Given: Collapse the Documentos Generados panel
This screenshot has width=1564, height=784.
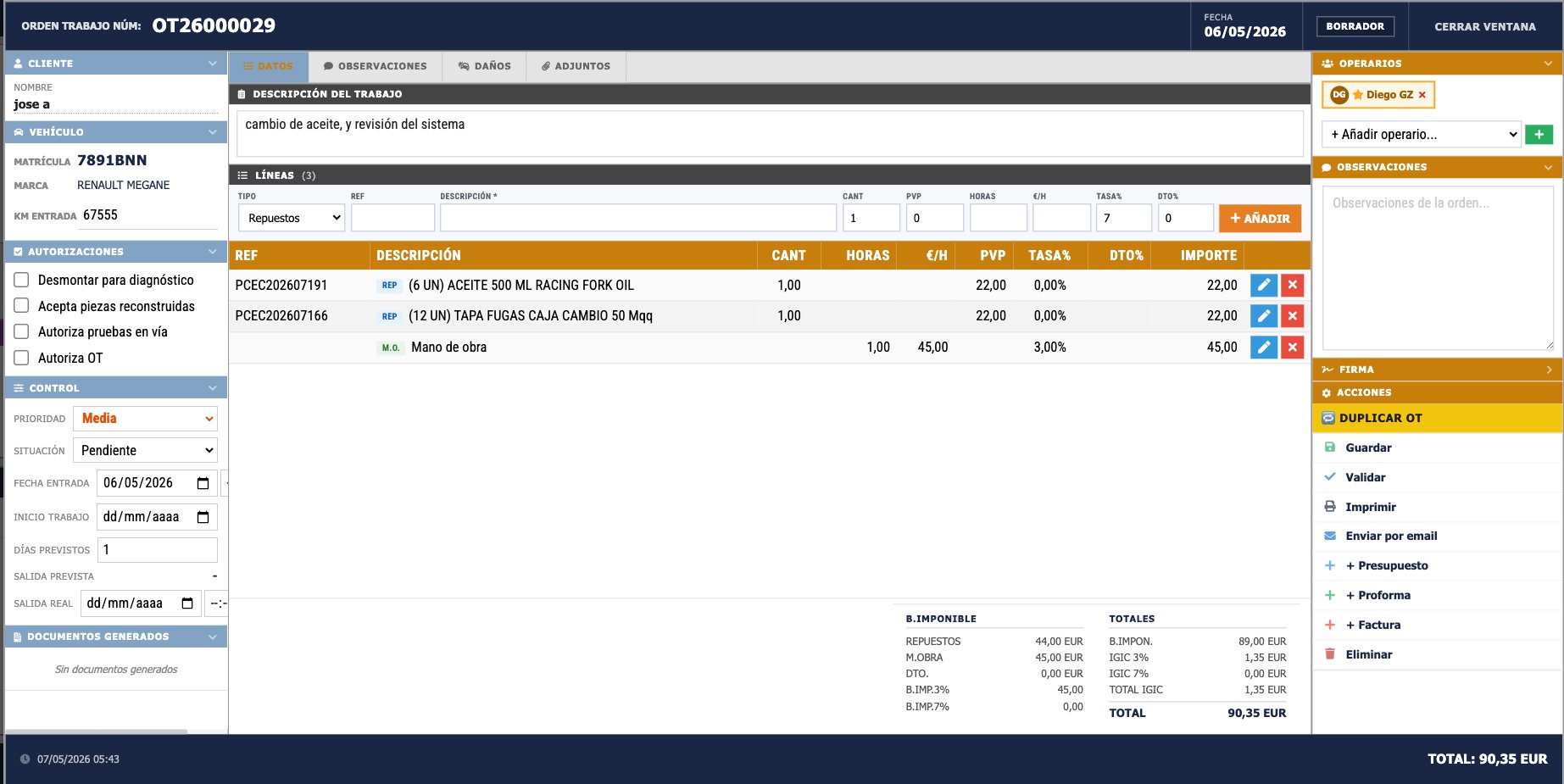Looking at the screenshot, I should pyautogui.click(x=212, y=637).
